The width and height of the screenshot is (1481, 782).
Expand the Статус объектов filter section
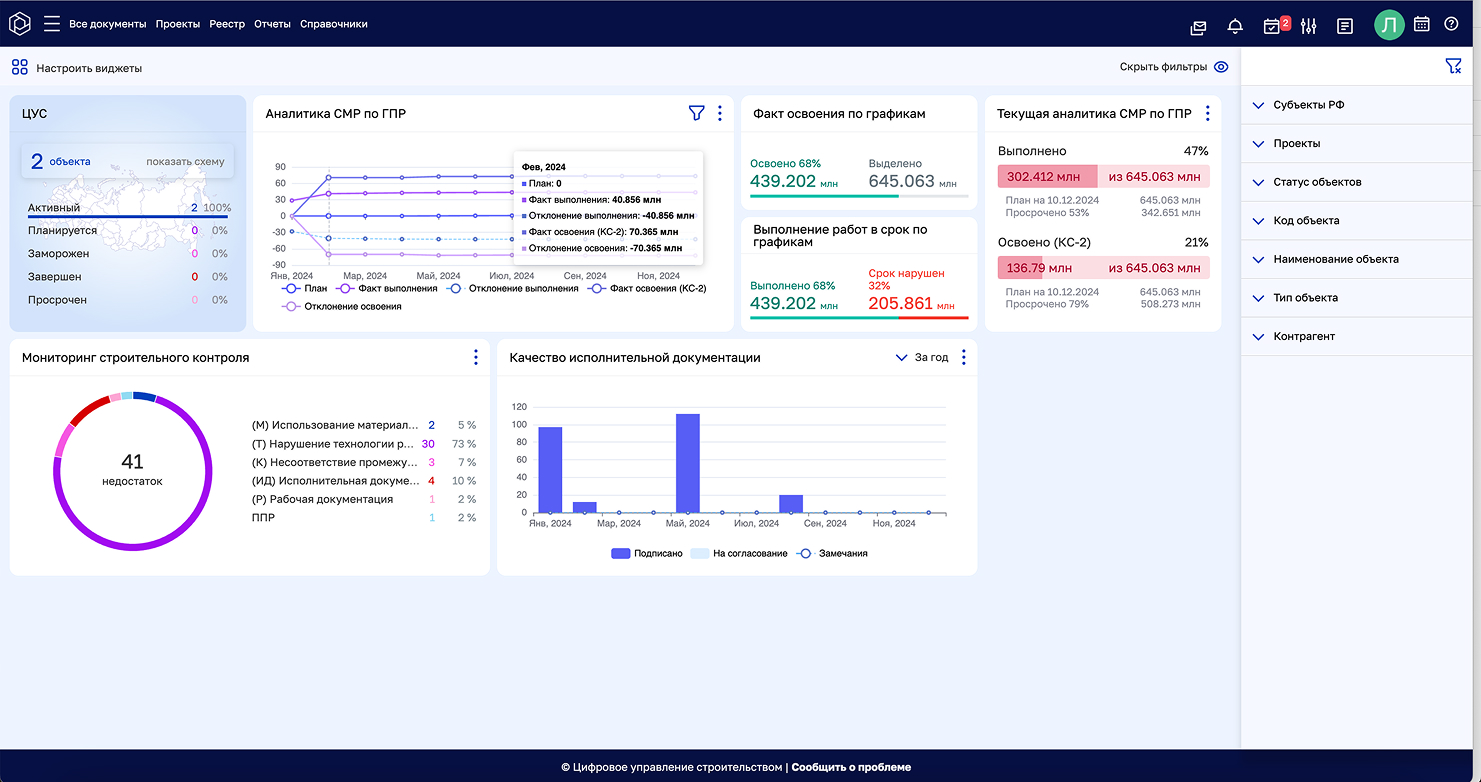(x=1316, y=182)
